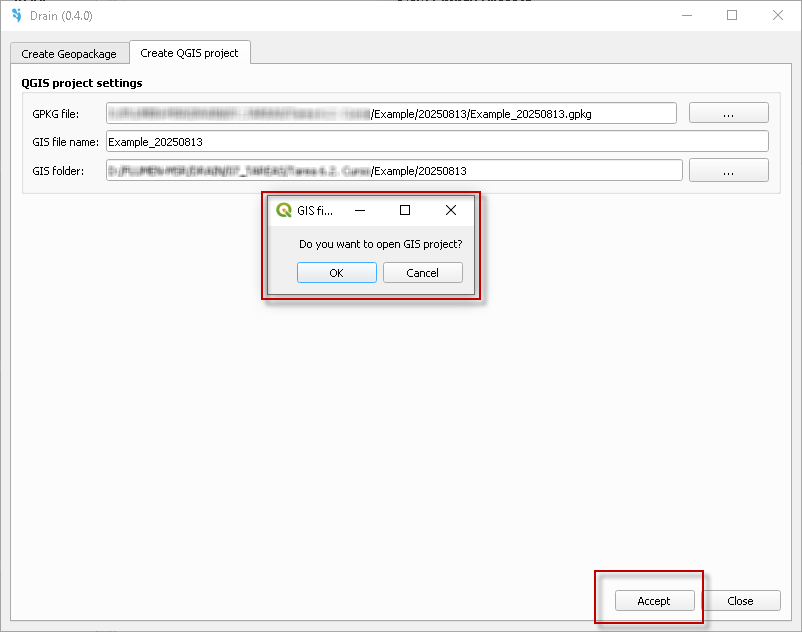This screenshot has width=802, height=632.
Task: Cancel the open GIS project prompt
Action: 422,273
